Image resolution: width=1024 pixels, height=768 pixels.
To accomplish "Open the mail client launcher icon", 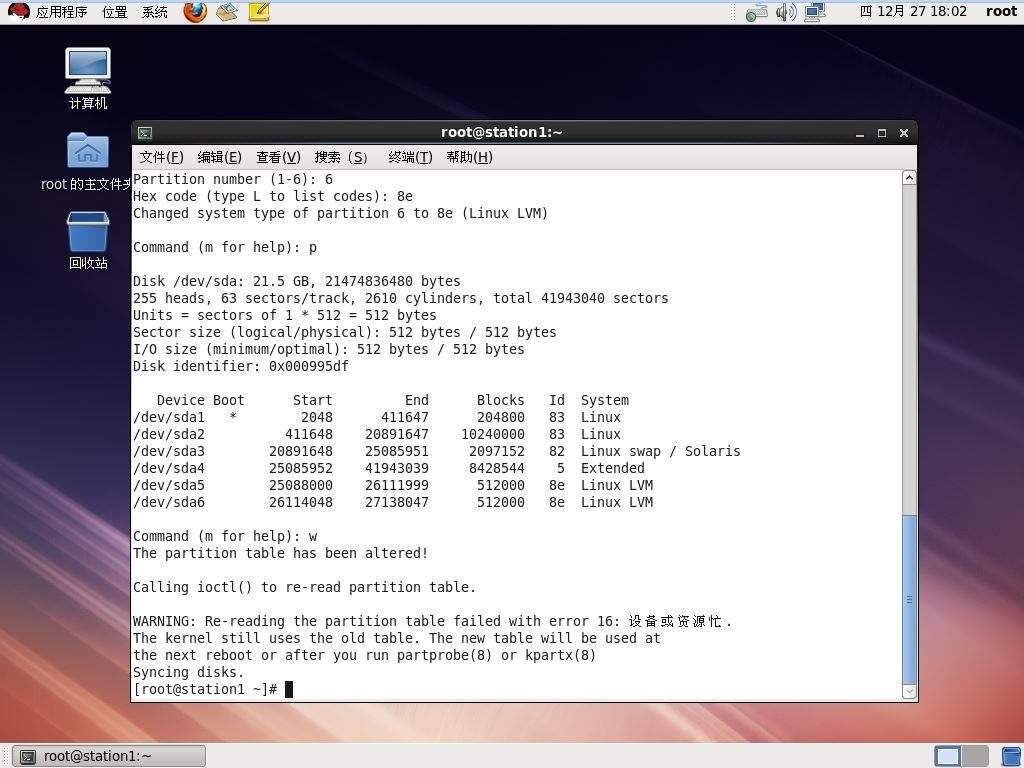I will pos(227,12).
